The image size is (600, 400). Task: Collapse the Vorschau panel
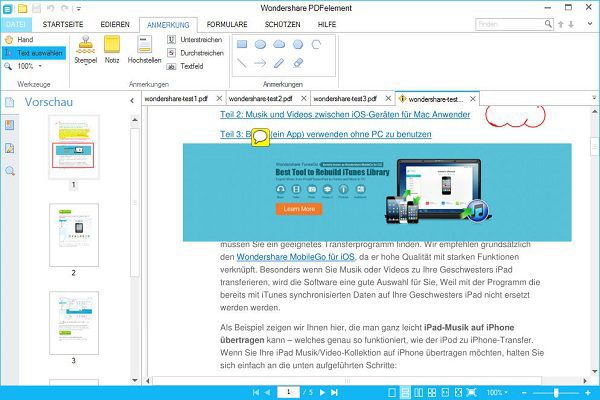pos(132,101)
